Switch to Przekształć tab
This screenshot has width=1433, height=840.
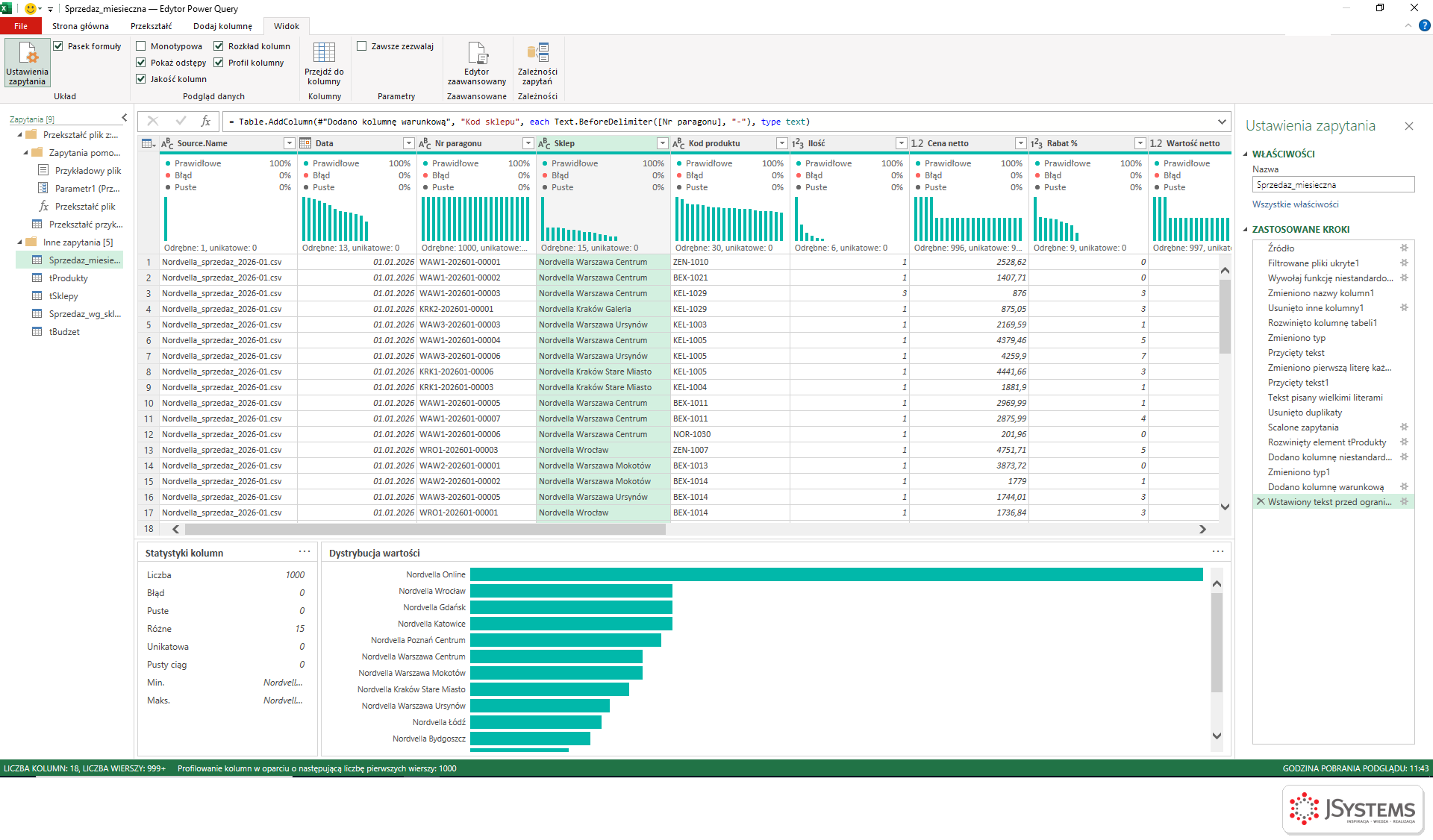[x=152, y=26]
